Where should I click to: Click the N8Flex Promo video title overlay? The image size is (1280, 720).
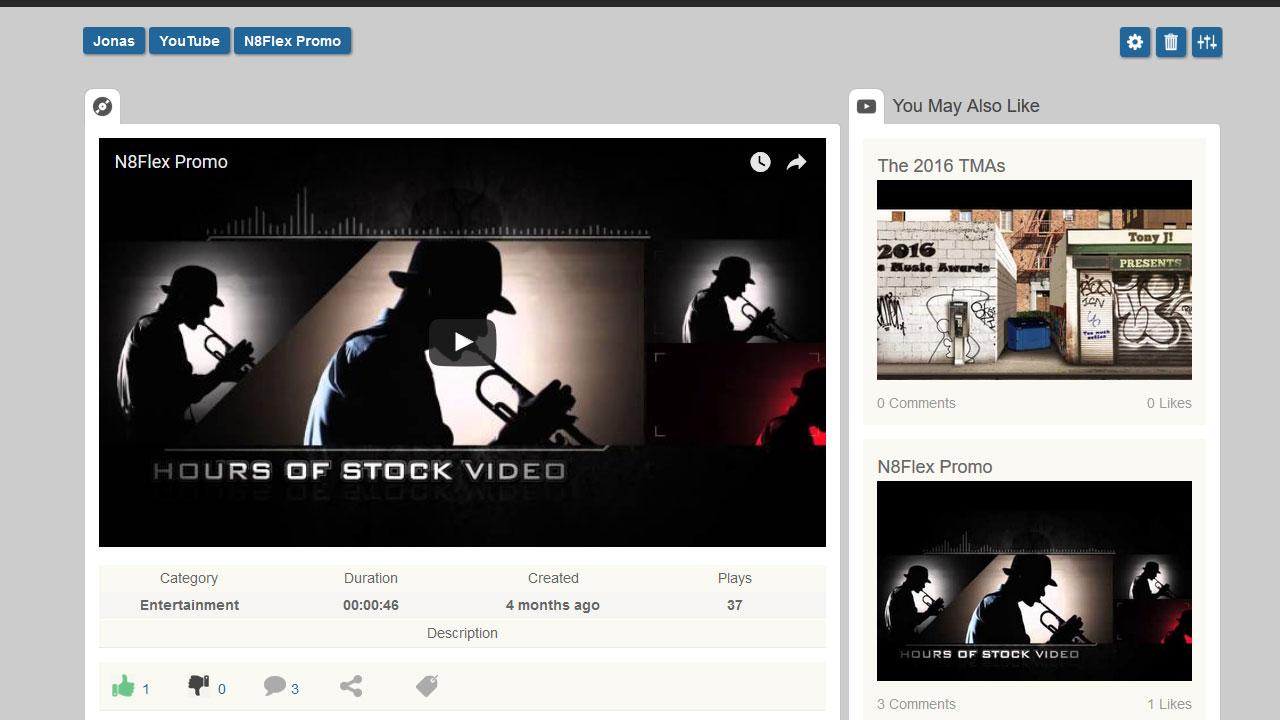(171, 162)
